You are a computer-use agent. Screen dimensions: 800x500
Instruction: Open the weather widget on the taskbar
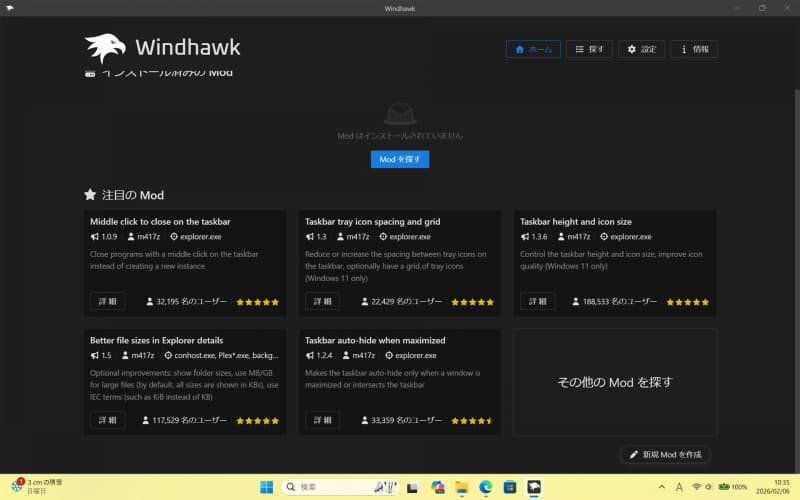tap(37, 487)
